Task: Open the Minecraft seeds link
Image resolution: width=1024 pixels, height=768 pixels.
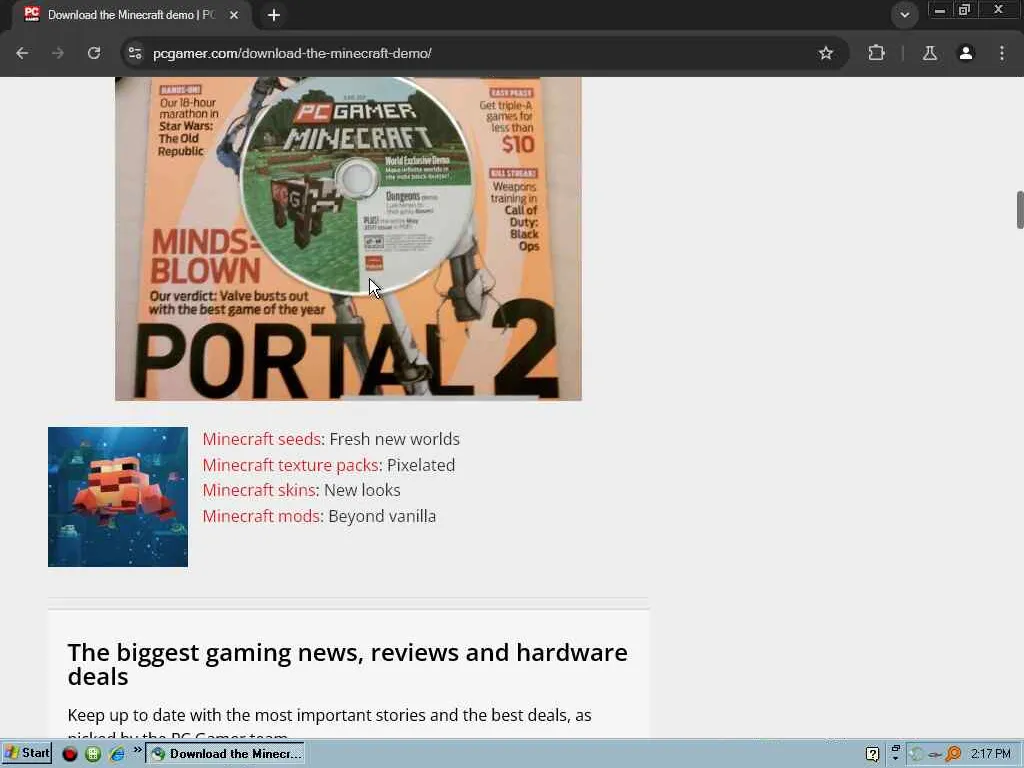Action: pos(261,439)
